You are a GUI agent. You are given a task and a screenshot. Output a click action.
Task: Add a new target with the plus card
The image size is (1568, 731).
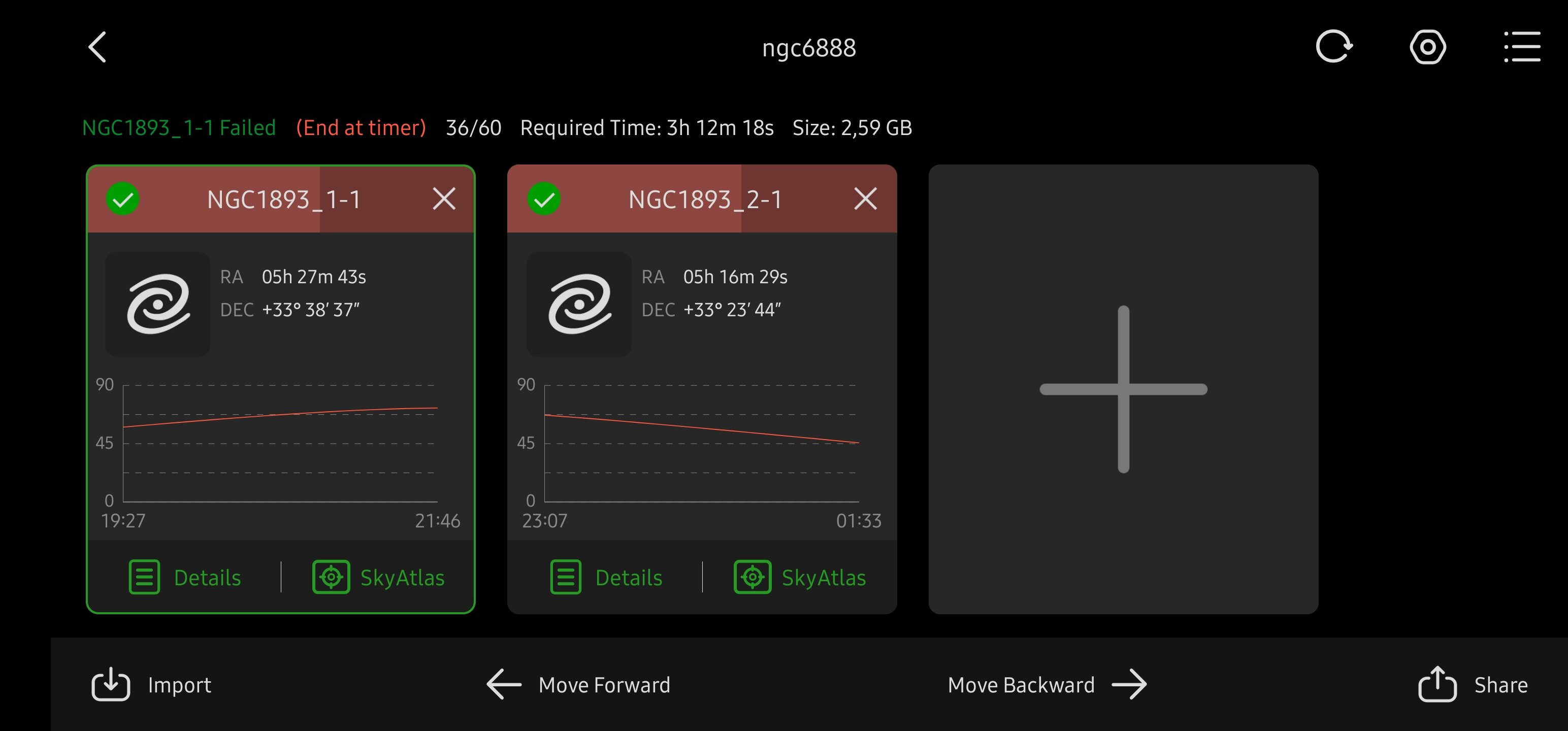[1123, 389]
